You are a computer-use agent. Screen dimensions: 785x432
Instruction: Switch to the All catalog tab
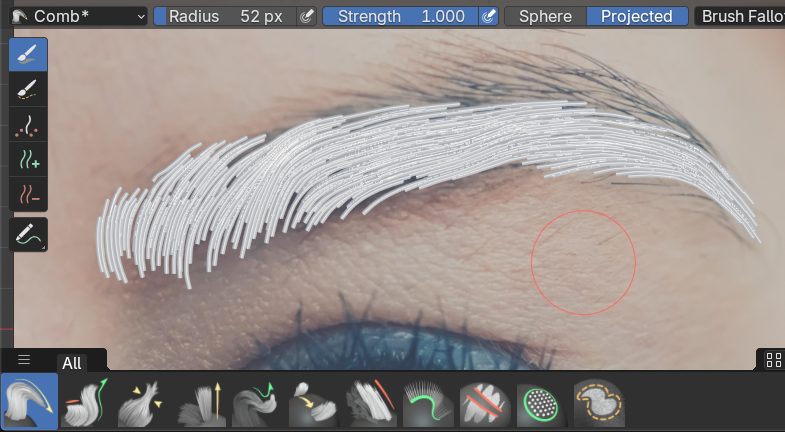point(72,363)
